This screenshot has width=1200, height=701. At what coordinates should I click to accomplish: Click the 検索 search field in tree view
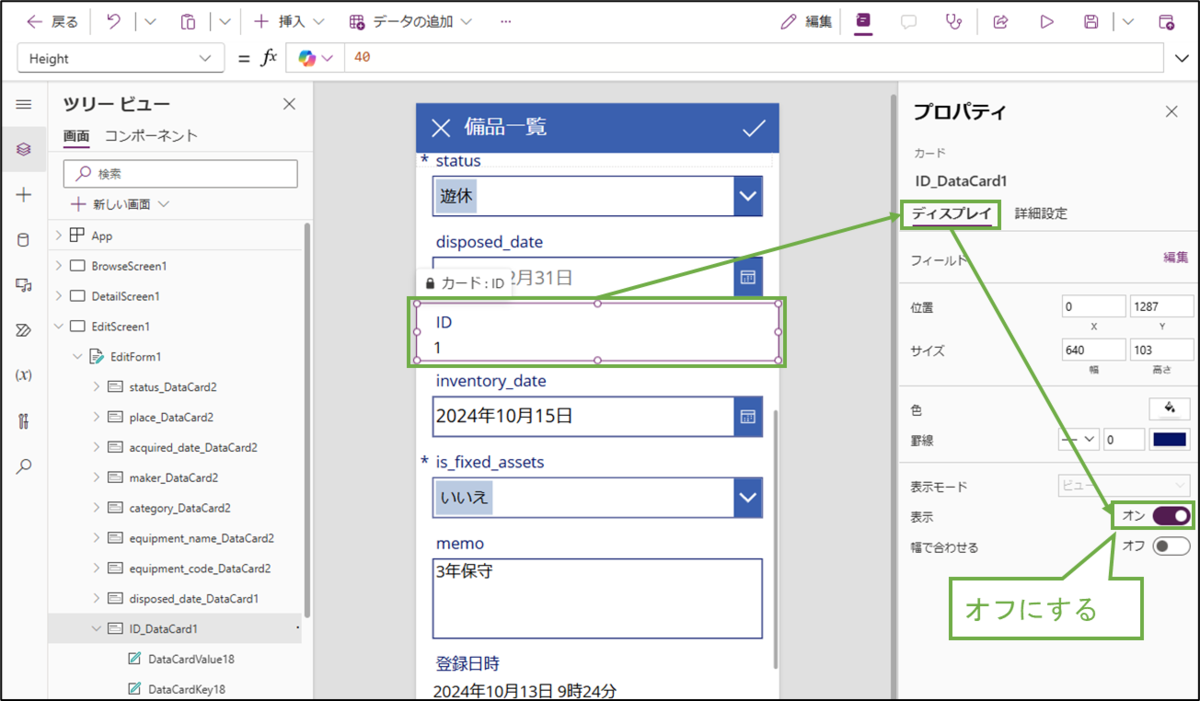pos(180,173)
